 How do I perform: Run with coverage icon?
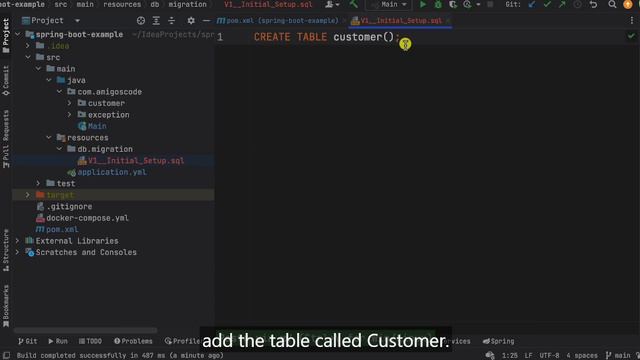point(453,4)
